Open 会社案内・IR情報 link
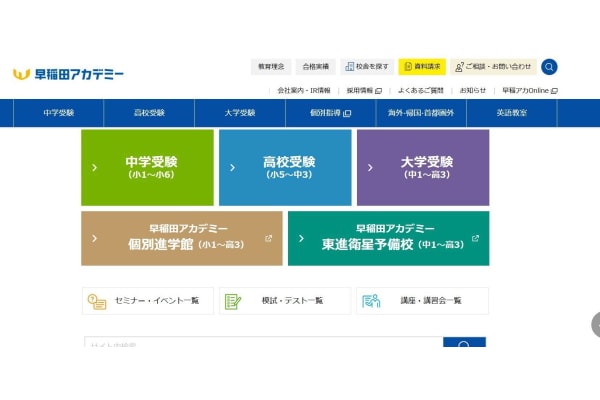Screen dimensions: 600x400 point(304,91)
